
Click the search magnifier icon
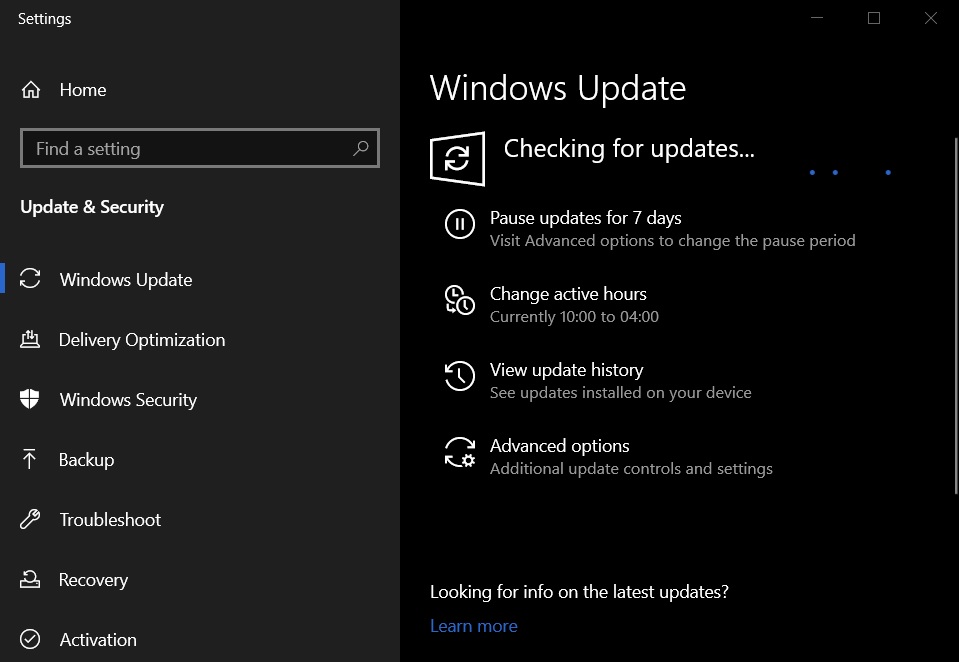pos(361,149)
